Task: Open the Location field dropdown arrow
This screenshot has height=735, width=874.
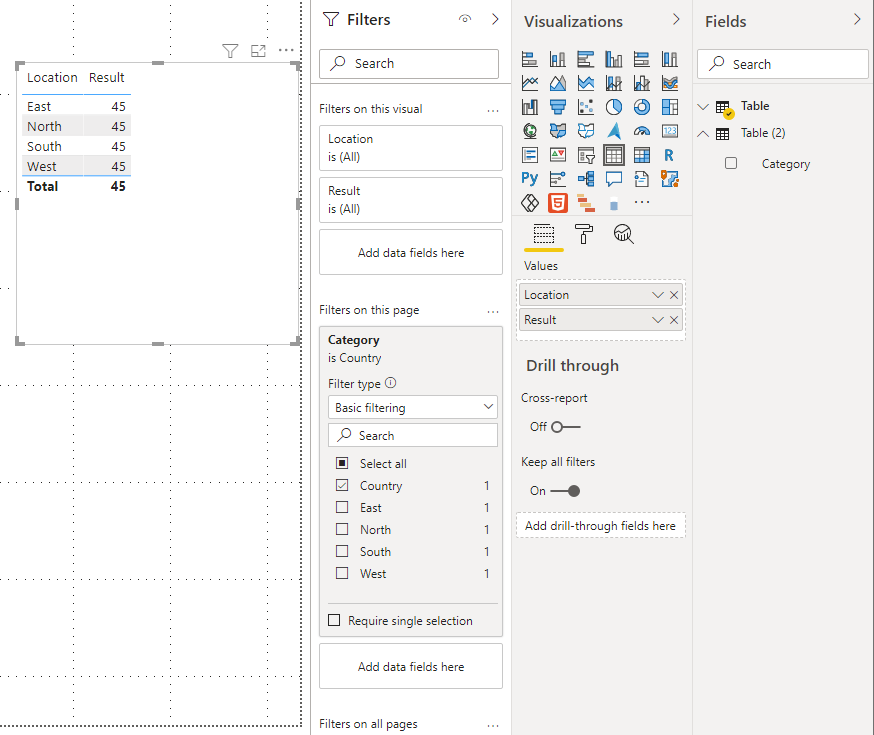Action: coord(658,295)
